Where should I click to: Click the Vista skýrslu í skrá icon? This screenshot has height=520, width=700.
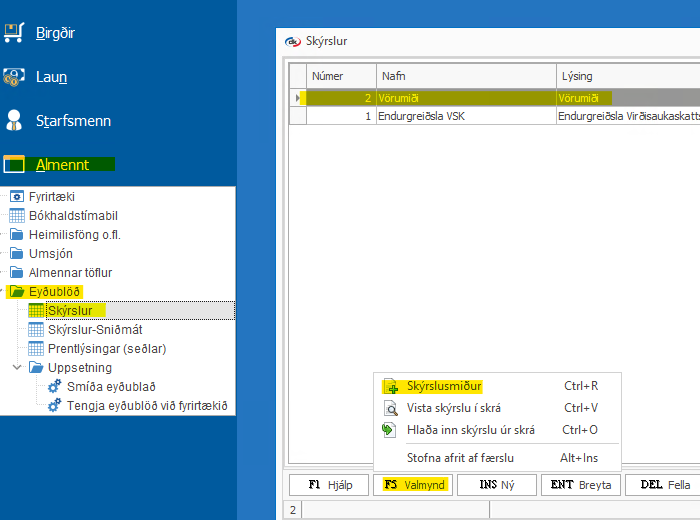click(390, 408)
